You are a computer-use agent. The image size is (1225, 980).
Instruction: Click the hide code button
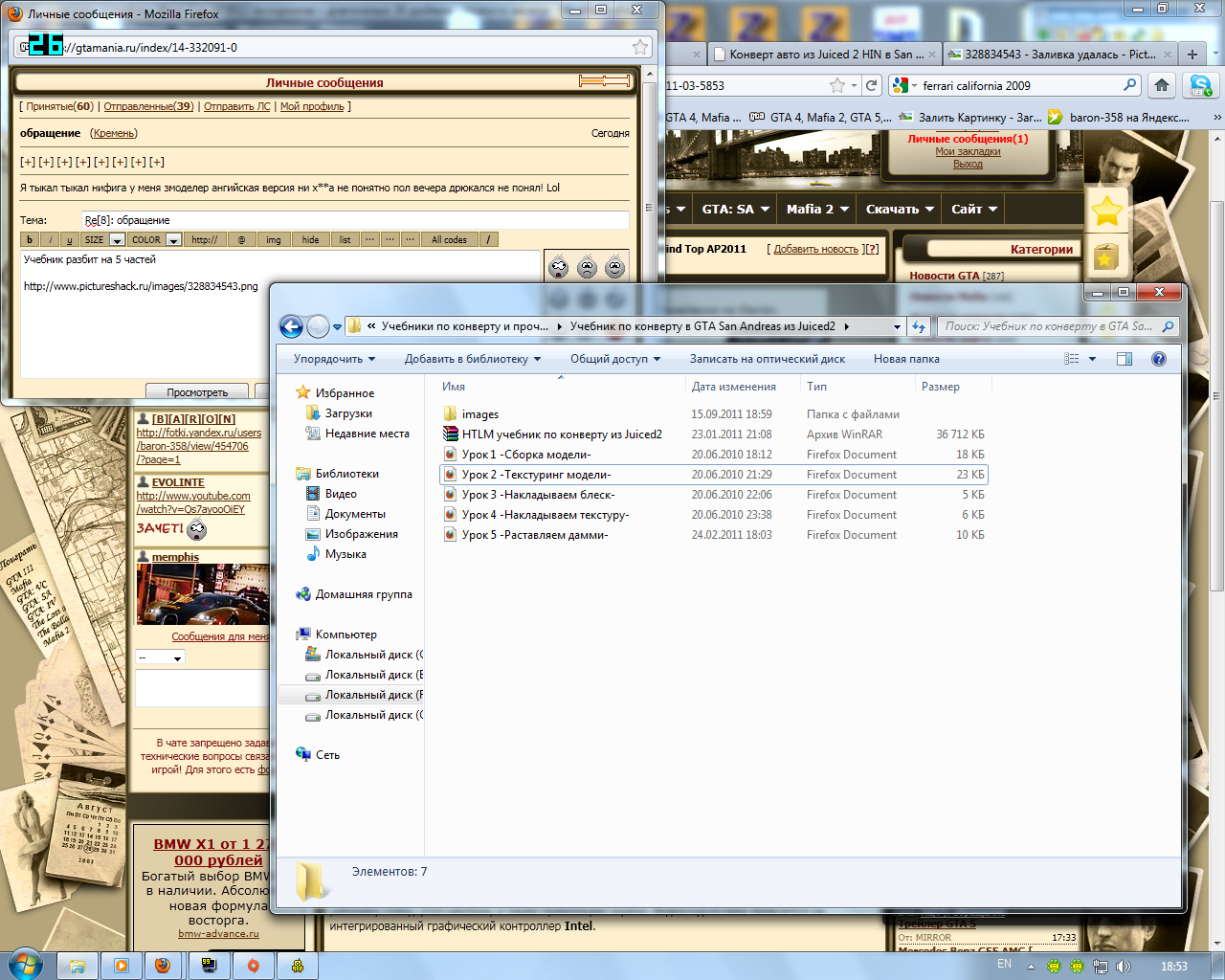[311, 239]
